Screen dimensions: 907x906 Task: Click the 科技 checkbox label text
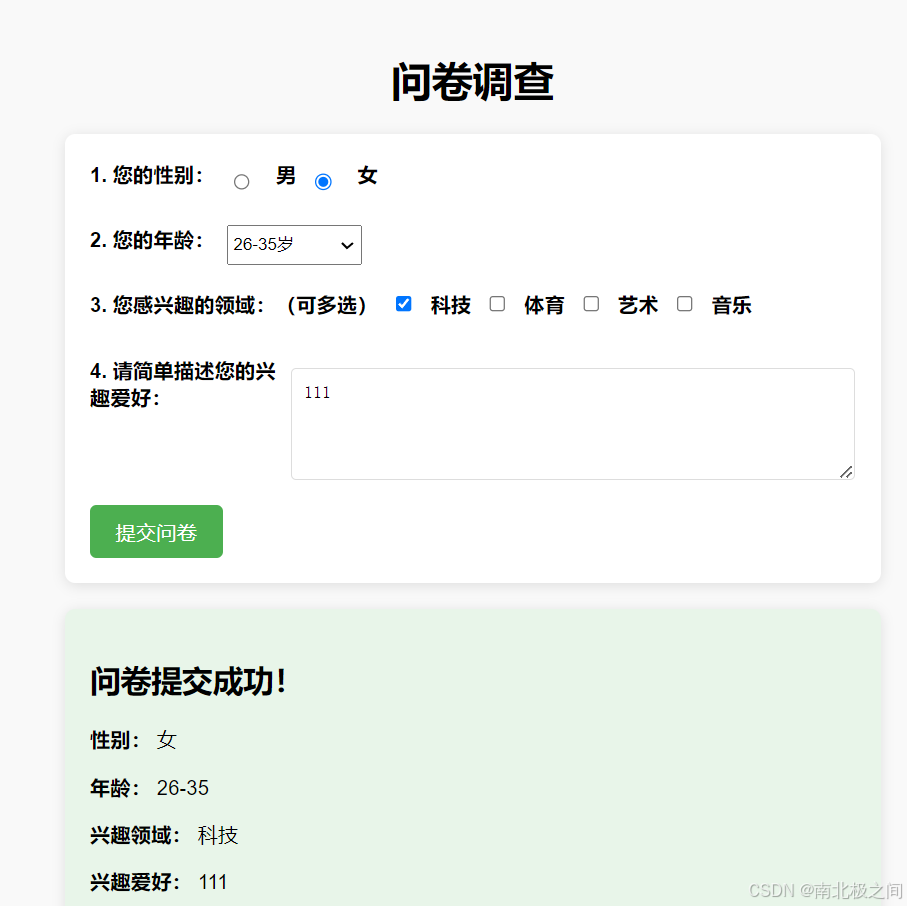pyautogui.click(x=451, y=305)
